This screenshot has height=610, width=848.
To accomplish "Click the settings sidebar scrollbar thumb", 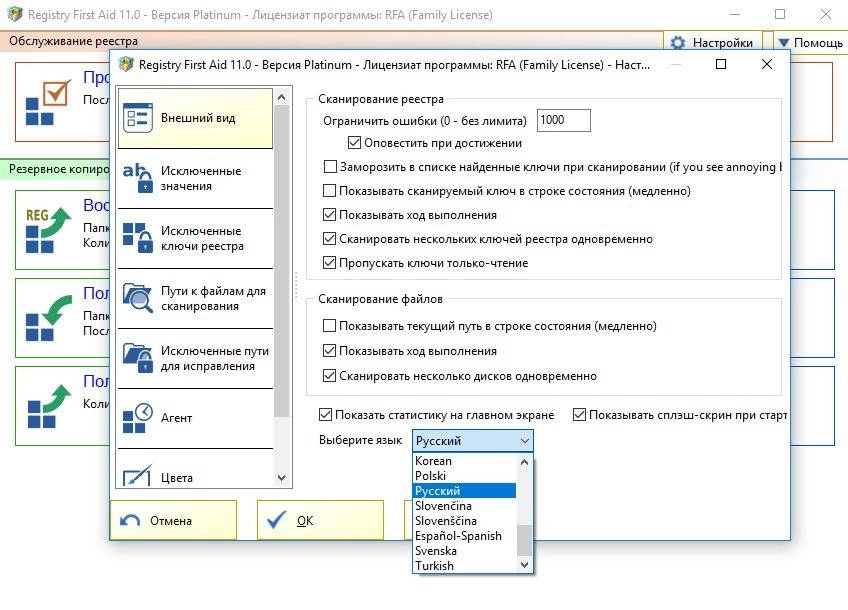I will 281,261.
